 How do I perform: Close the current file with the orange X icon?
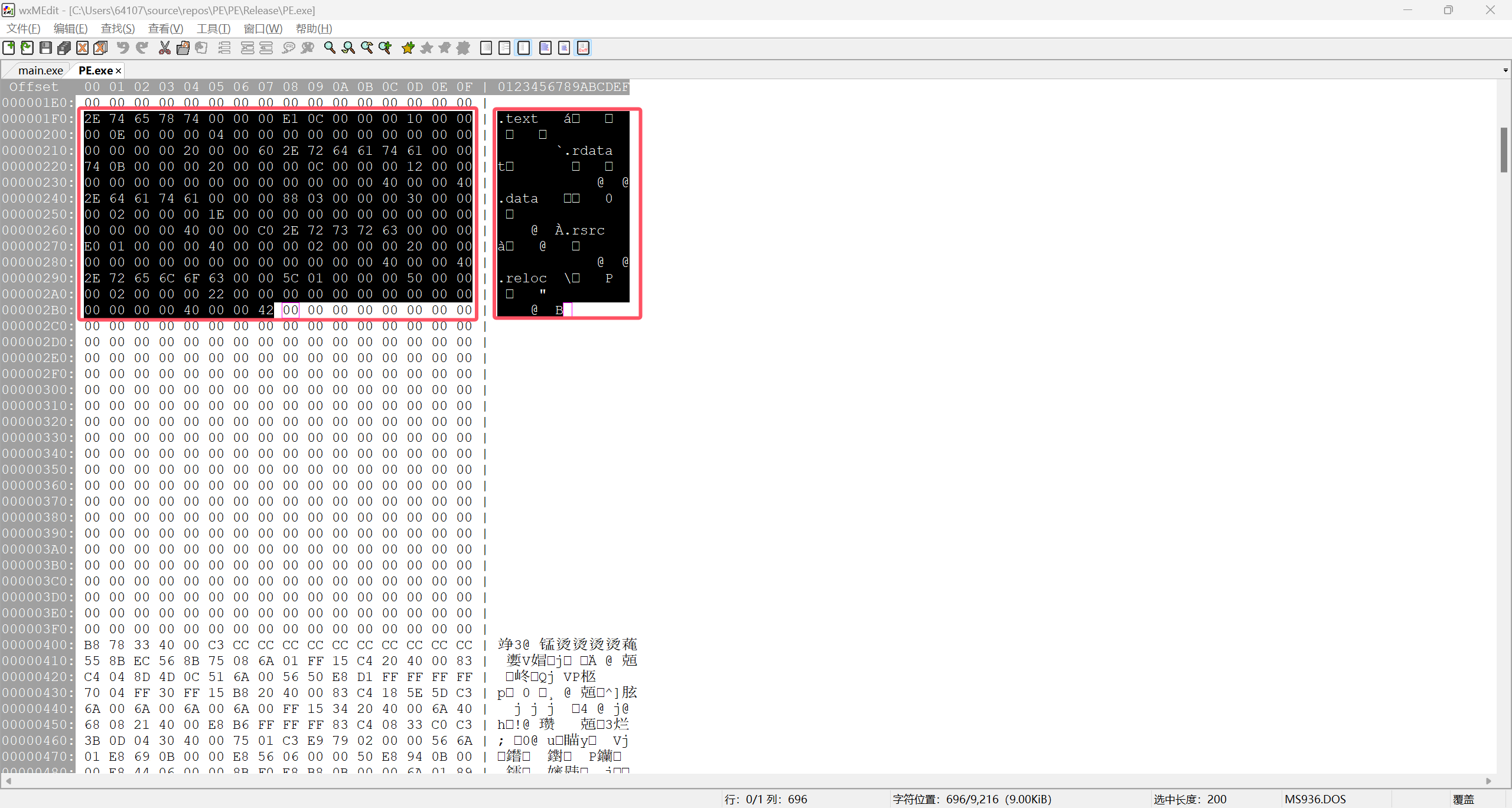tap(83, 48)
